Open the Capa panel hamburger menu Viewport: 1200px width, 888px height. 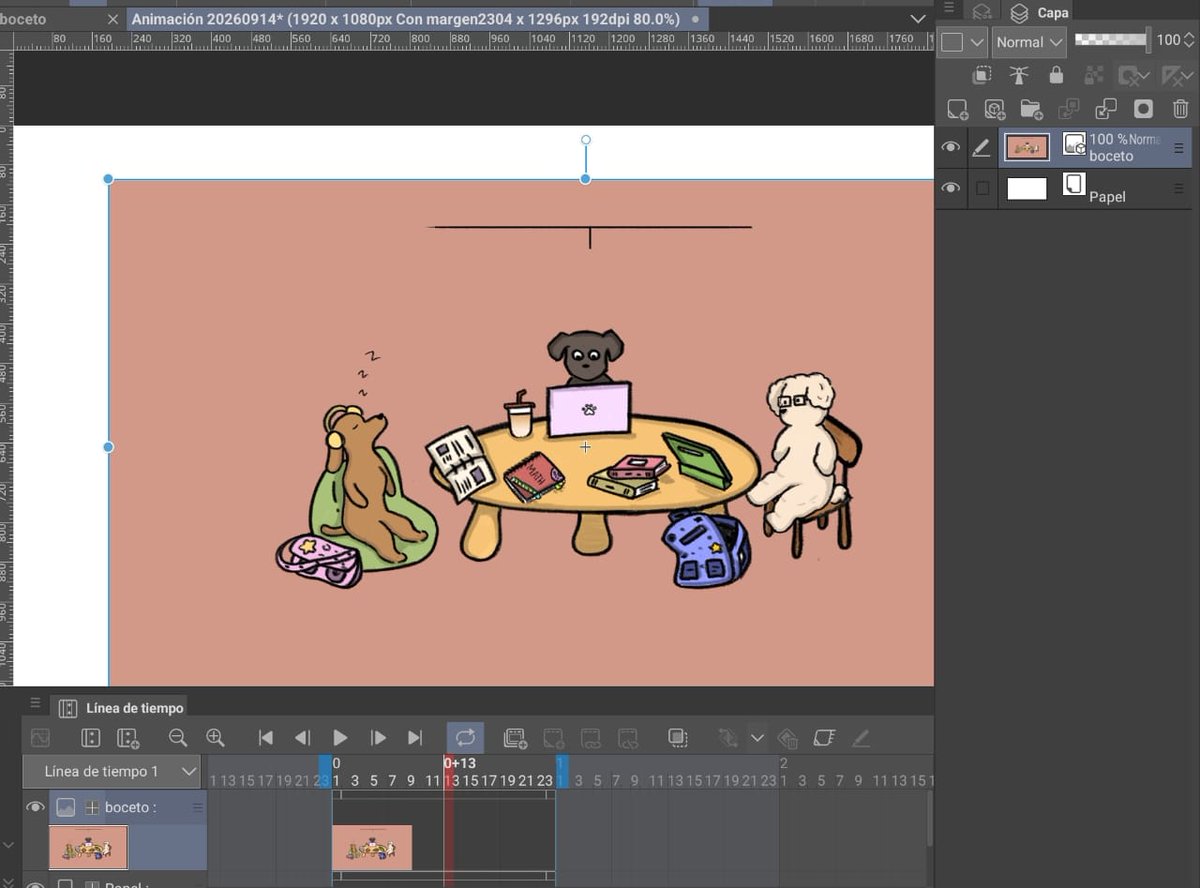point(948,9)
